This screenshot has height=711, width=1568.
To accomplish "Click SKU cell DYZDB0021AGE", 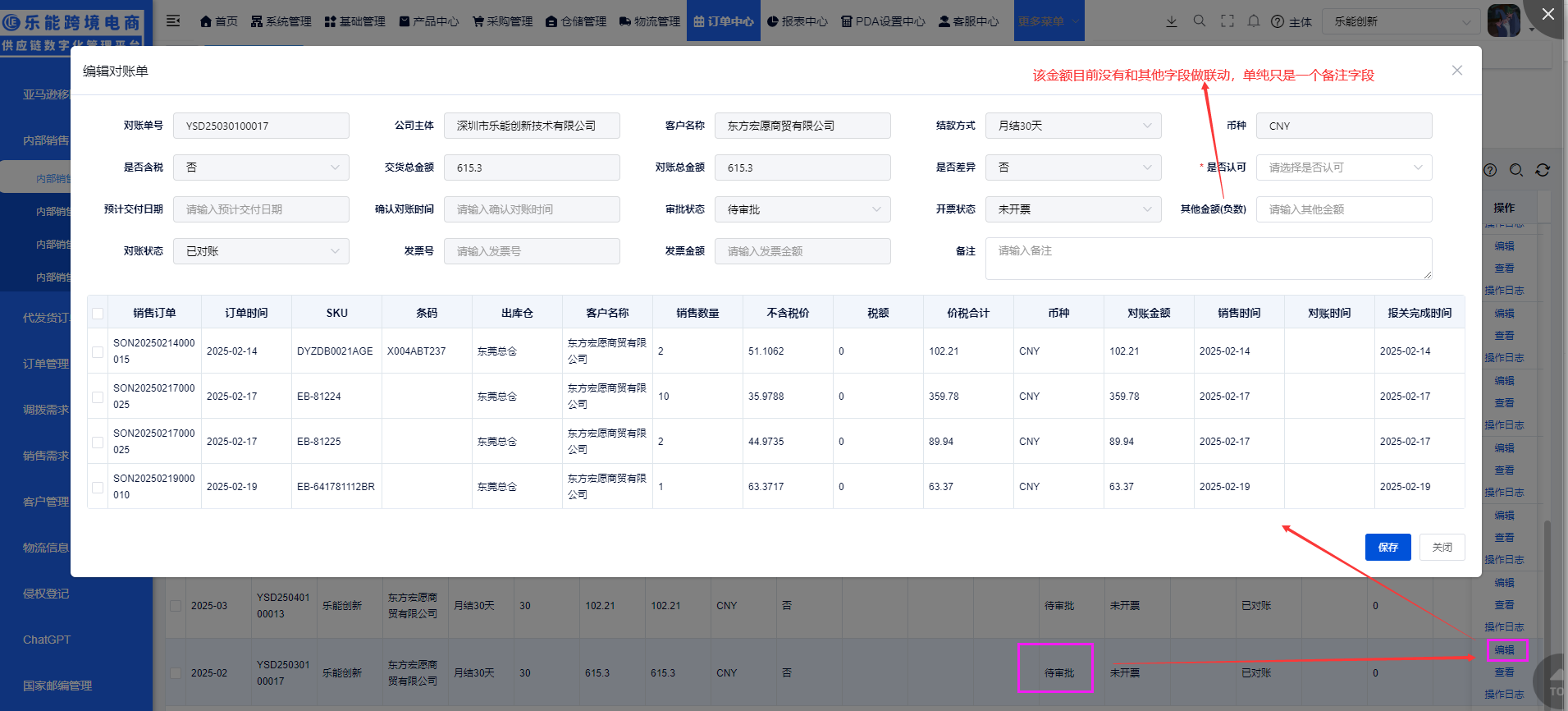I will tap(335, 351).
